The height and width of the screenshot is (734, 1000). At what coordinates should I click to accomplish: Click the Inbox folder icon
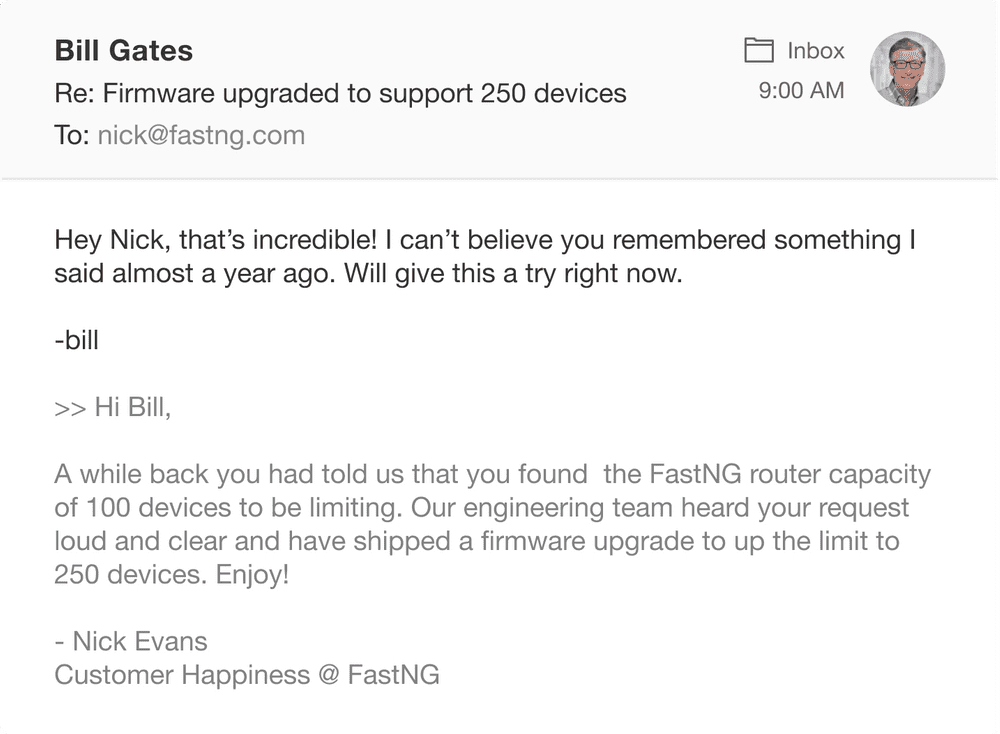759,51
